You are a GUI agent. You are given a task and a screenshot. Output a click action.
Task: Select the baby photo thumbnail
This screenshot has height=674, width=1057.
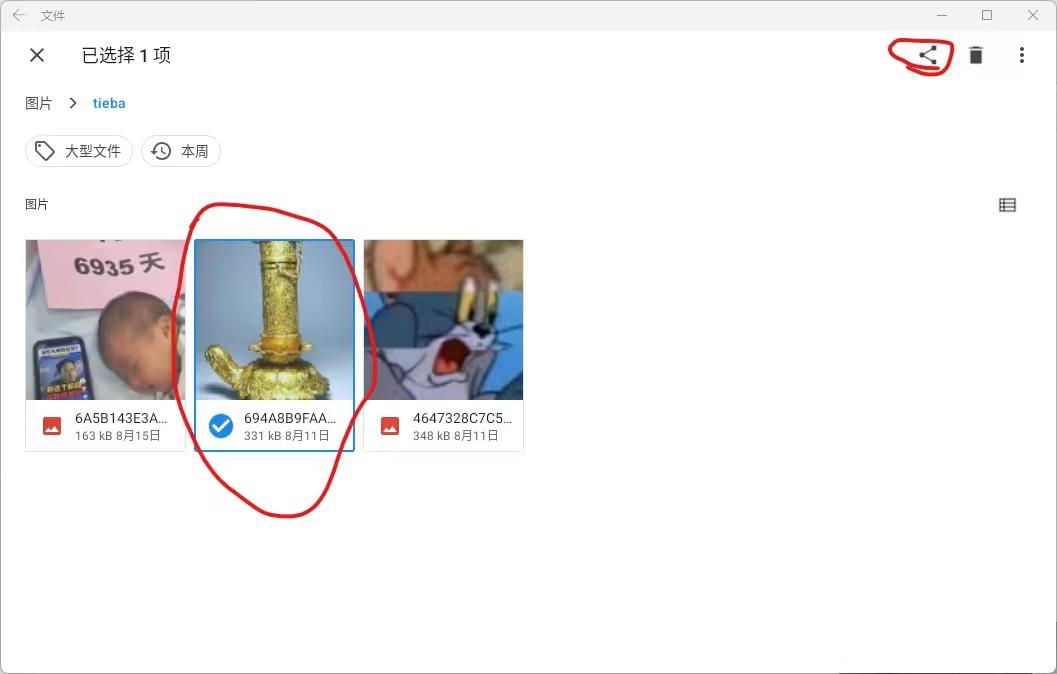[x=105, y=319]
